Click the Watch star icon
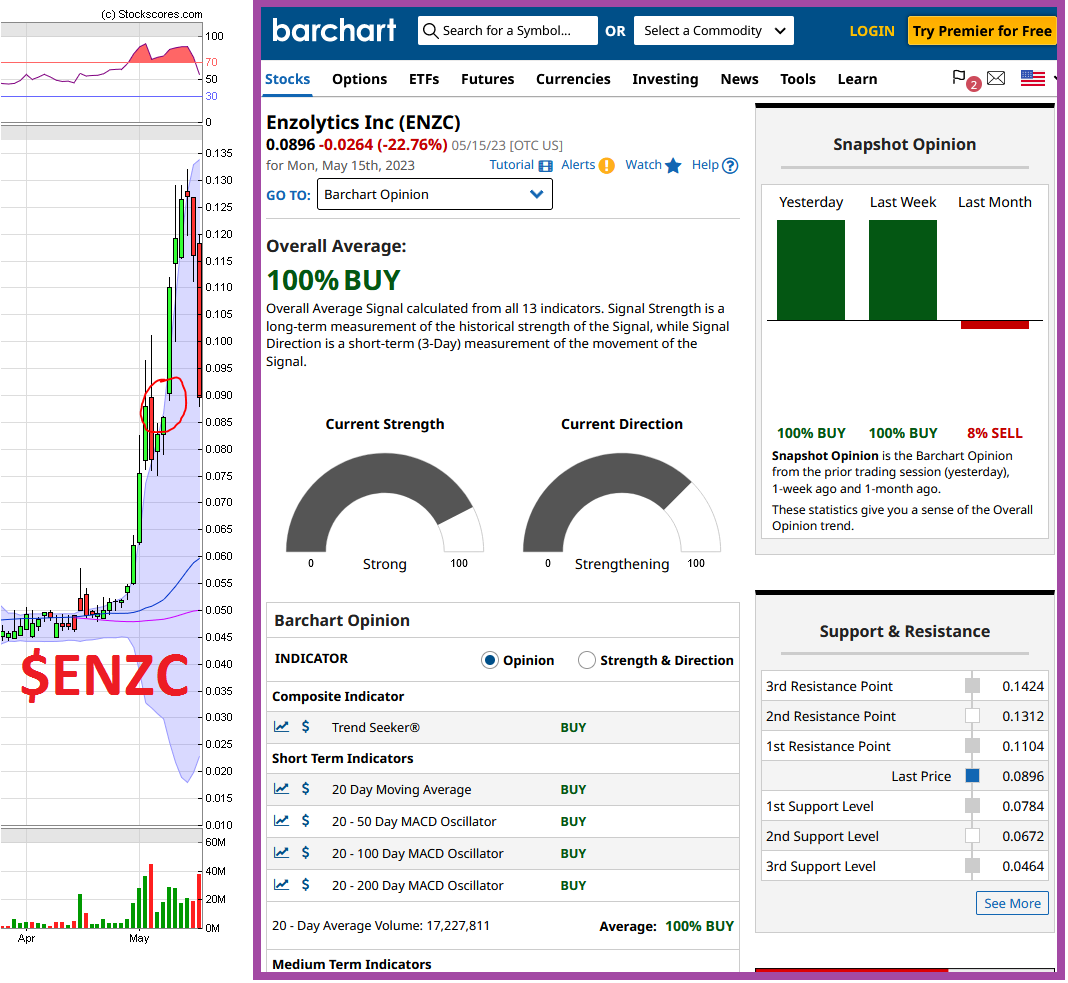This screenshot has width=1068, height=983. click(x=675, y=165)
